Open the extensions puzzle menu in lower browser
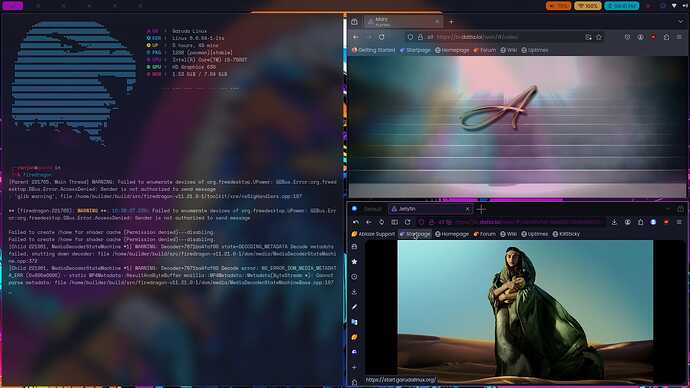 click(641, 222)
